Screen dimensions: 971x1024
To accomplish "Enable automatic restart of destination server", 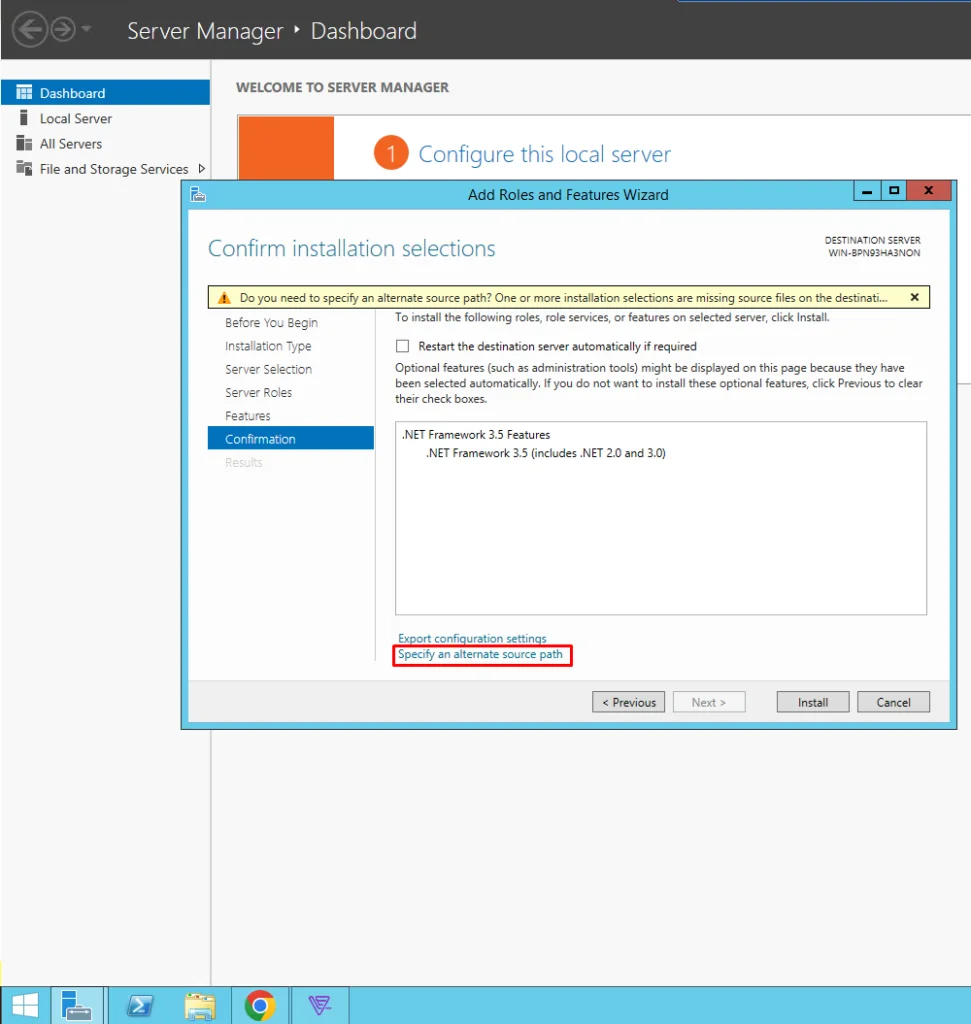I will tap(402, 346).
